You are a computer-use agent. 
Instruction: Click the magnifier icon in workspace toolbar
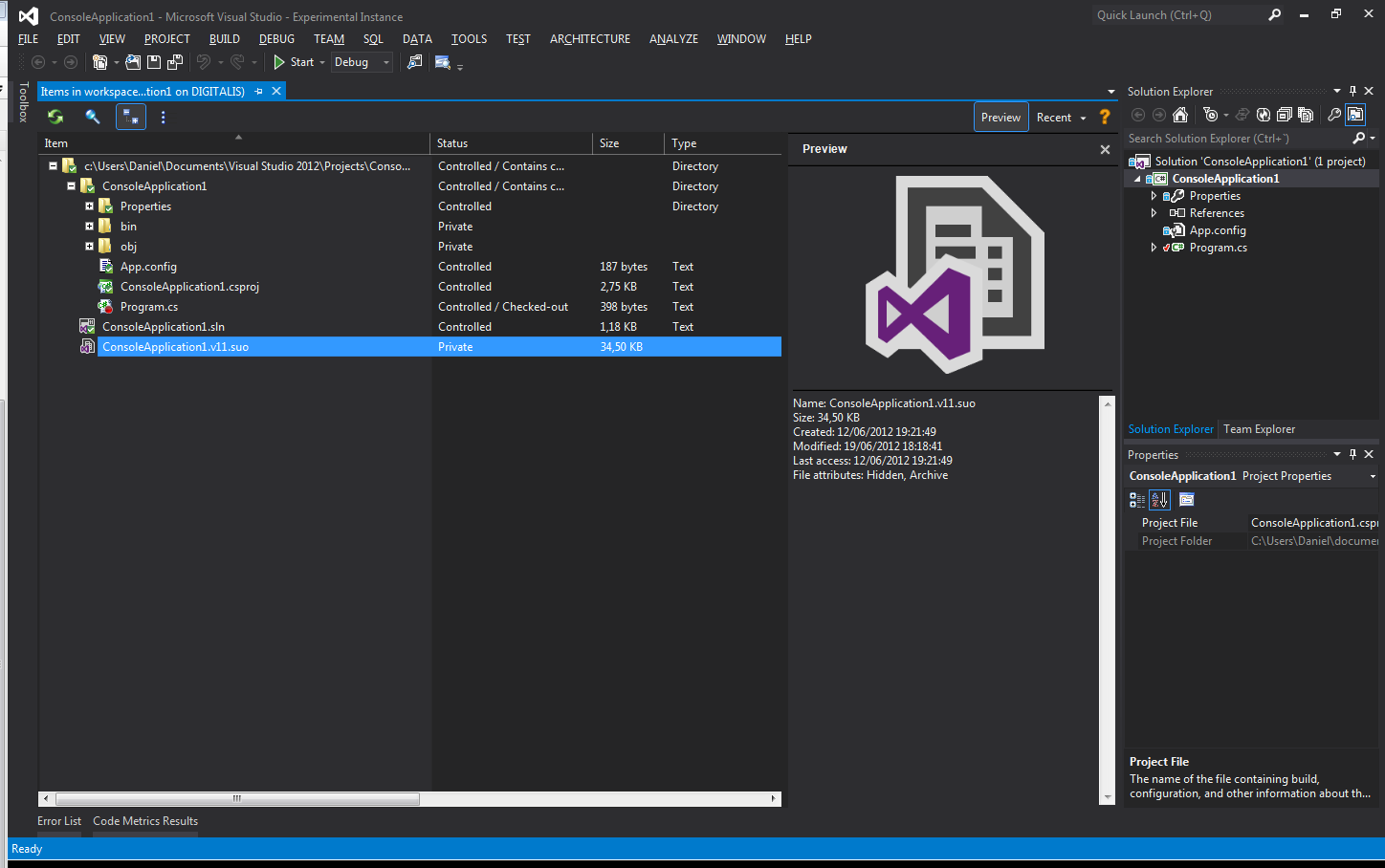93,117
